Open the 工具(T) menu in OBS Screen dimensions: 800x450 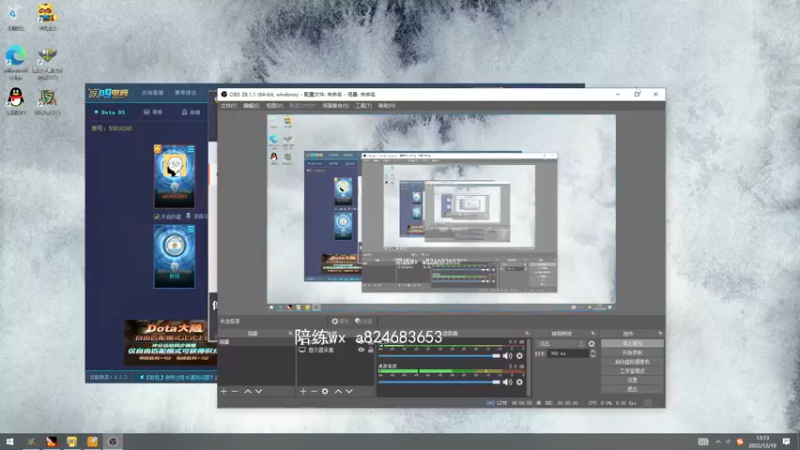click(x=363, y=106)
